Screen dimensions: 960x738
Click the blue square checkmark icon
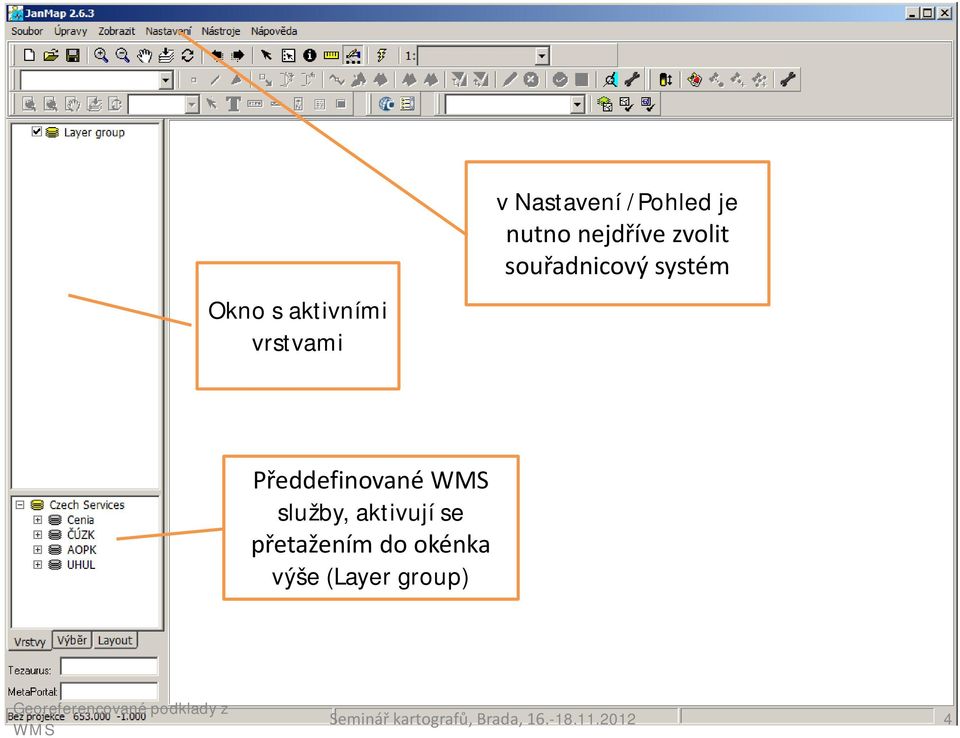point(648,104)
